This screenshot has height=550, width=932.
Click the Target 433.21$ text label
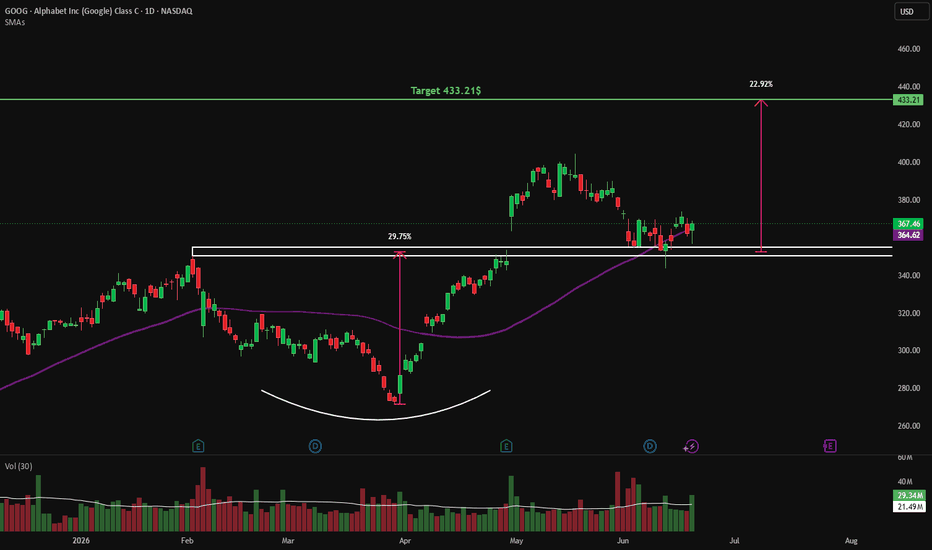(x=446, y=90)
